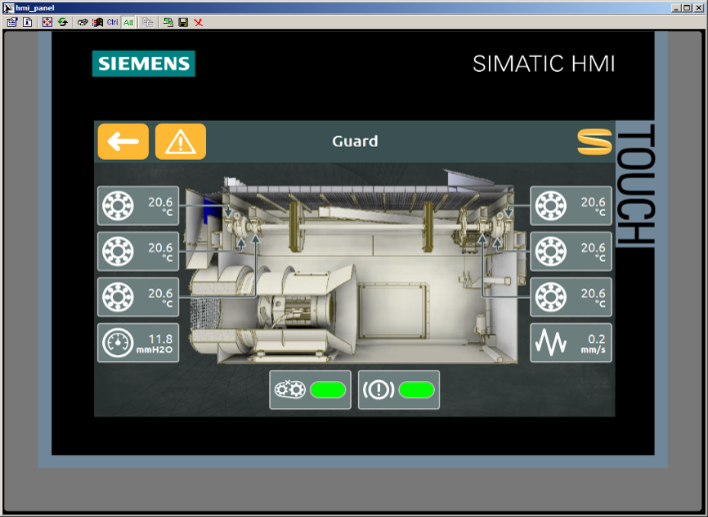This screenshot has width=708, height=517.
Task: Select the middle right bearing temperature tile
Action: point(571,251)
